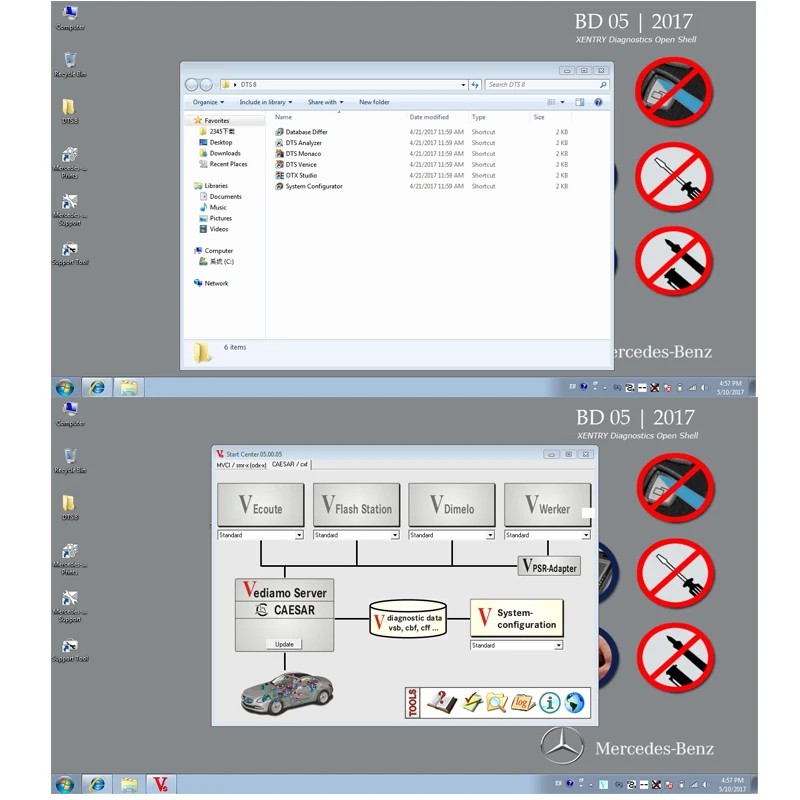Image resolution: width=800 pixels, height=800 pixels.
Task: Launch V Flash Station button
Action: [356, 505]
